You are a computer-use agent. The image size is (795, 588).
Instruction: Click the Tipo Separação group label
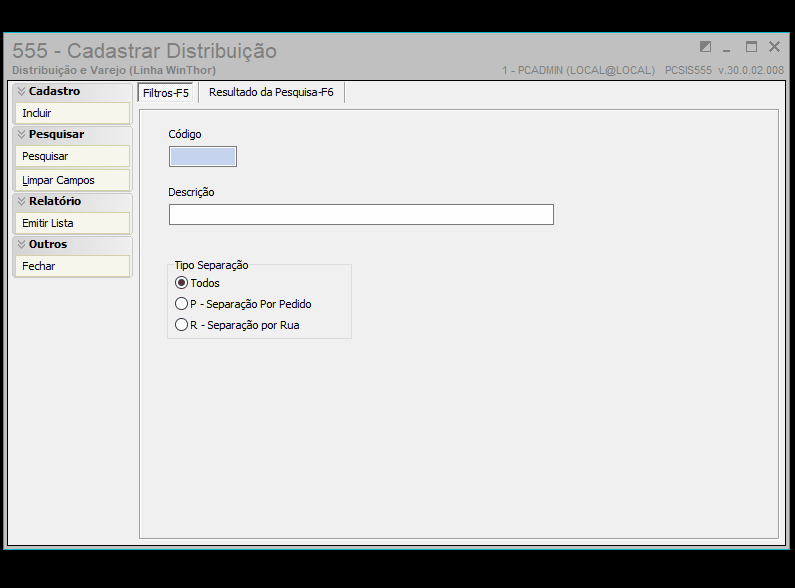(x=211, y=265)
